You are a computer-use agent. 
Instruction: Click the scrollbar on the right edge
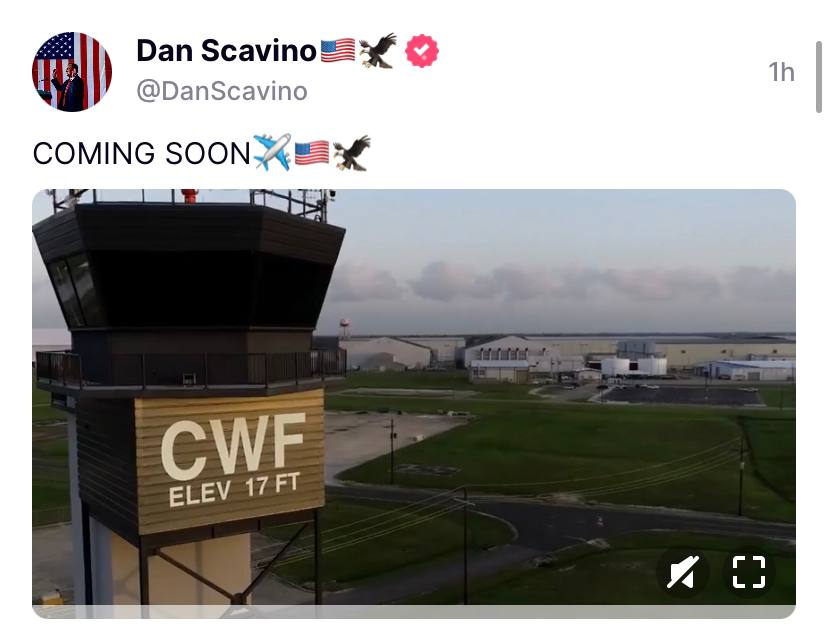tap(818, 78)
